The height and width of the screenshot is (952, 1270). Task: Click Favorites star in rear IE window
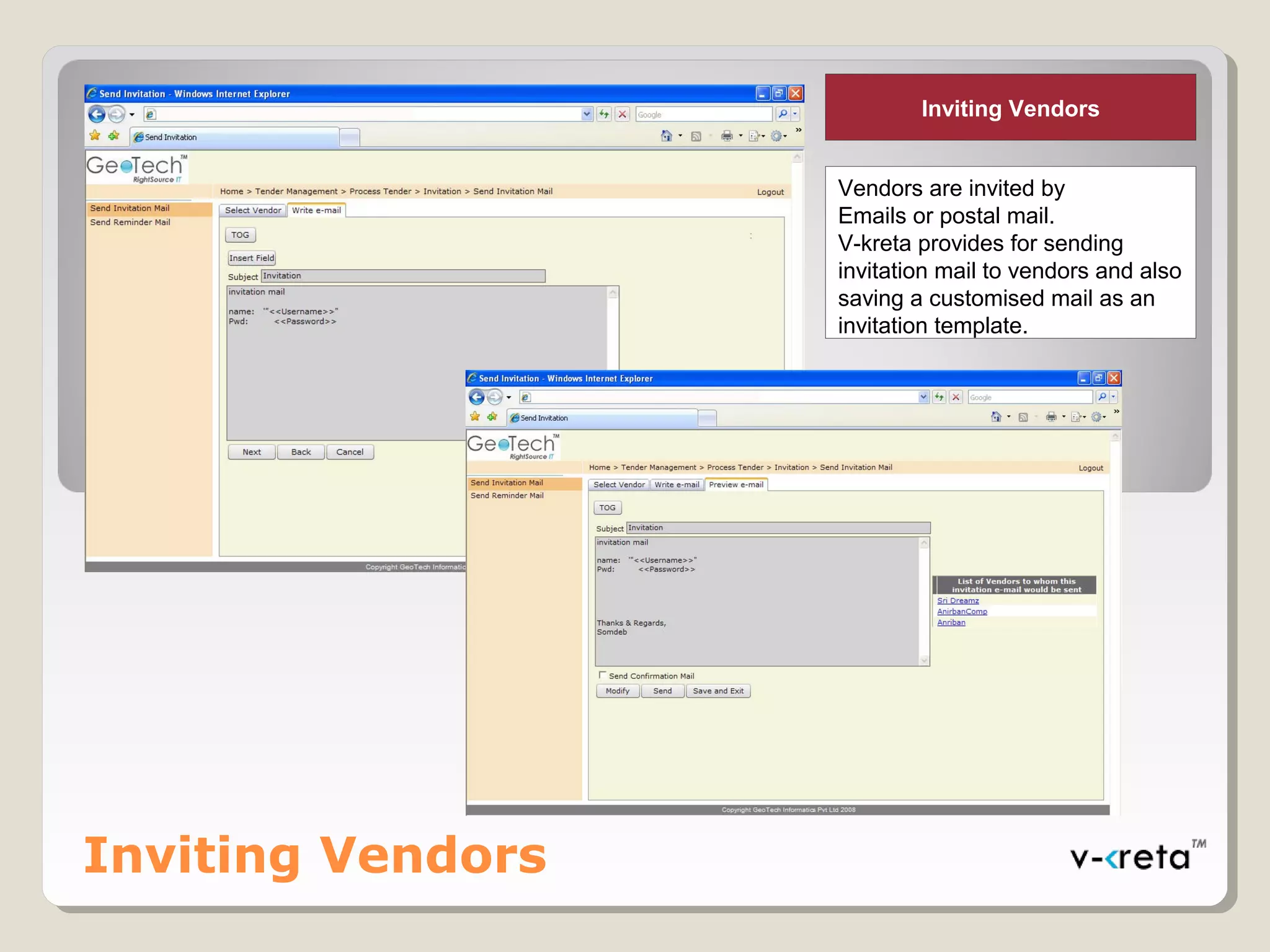click(95, 136)
